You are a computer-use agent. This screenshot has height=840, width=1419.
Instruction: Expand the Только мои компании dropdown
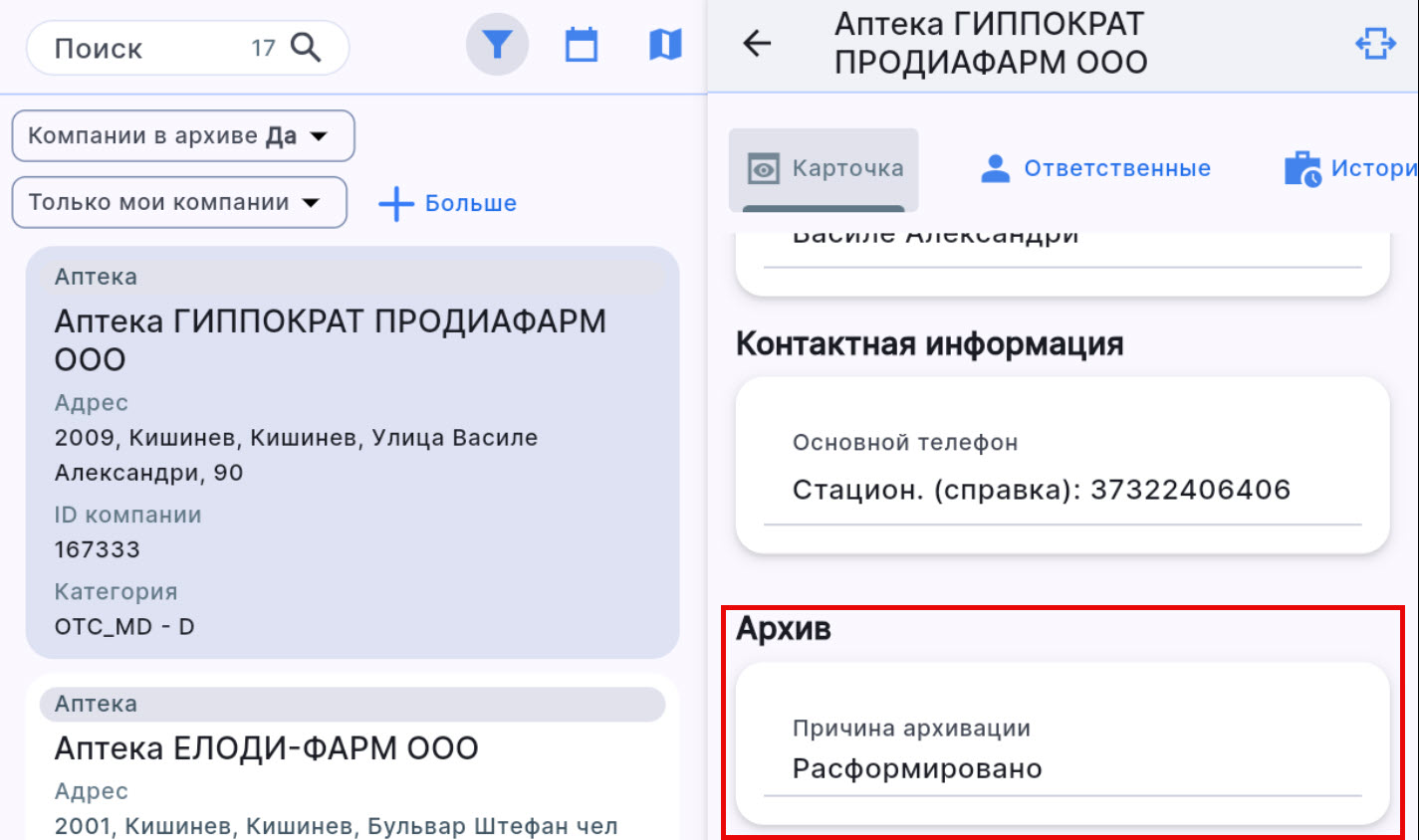(178, 202)
